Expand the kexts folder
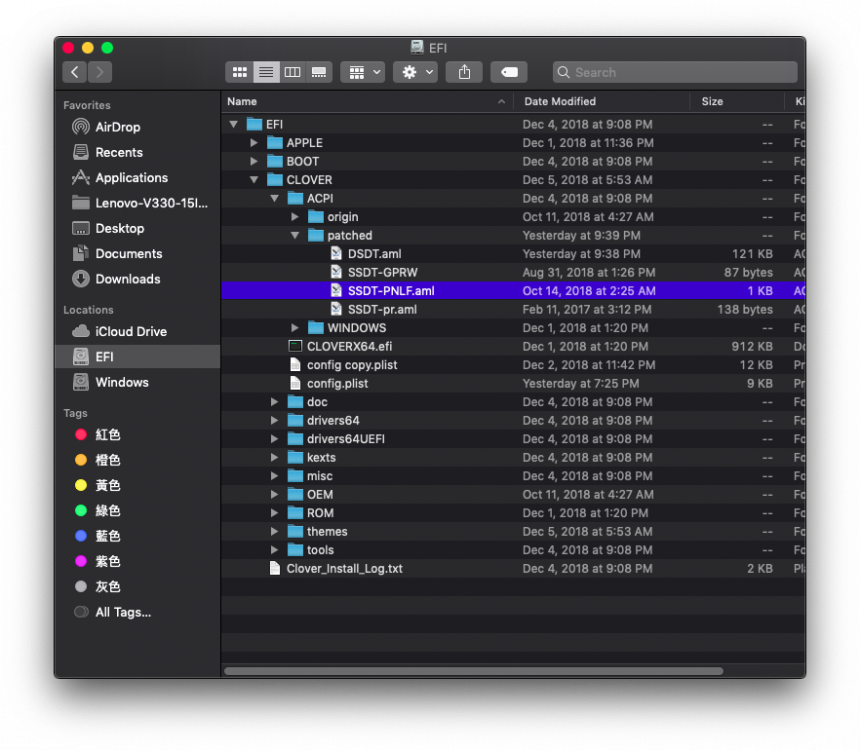Screen dimensions: 860x750 point(274,458)
